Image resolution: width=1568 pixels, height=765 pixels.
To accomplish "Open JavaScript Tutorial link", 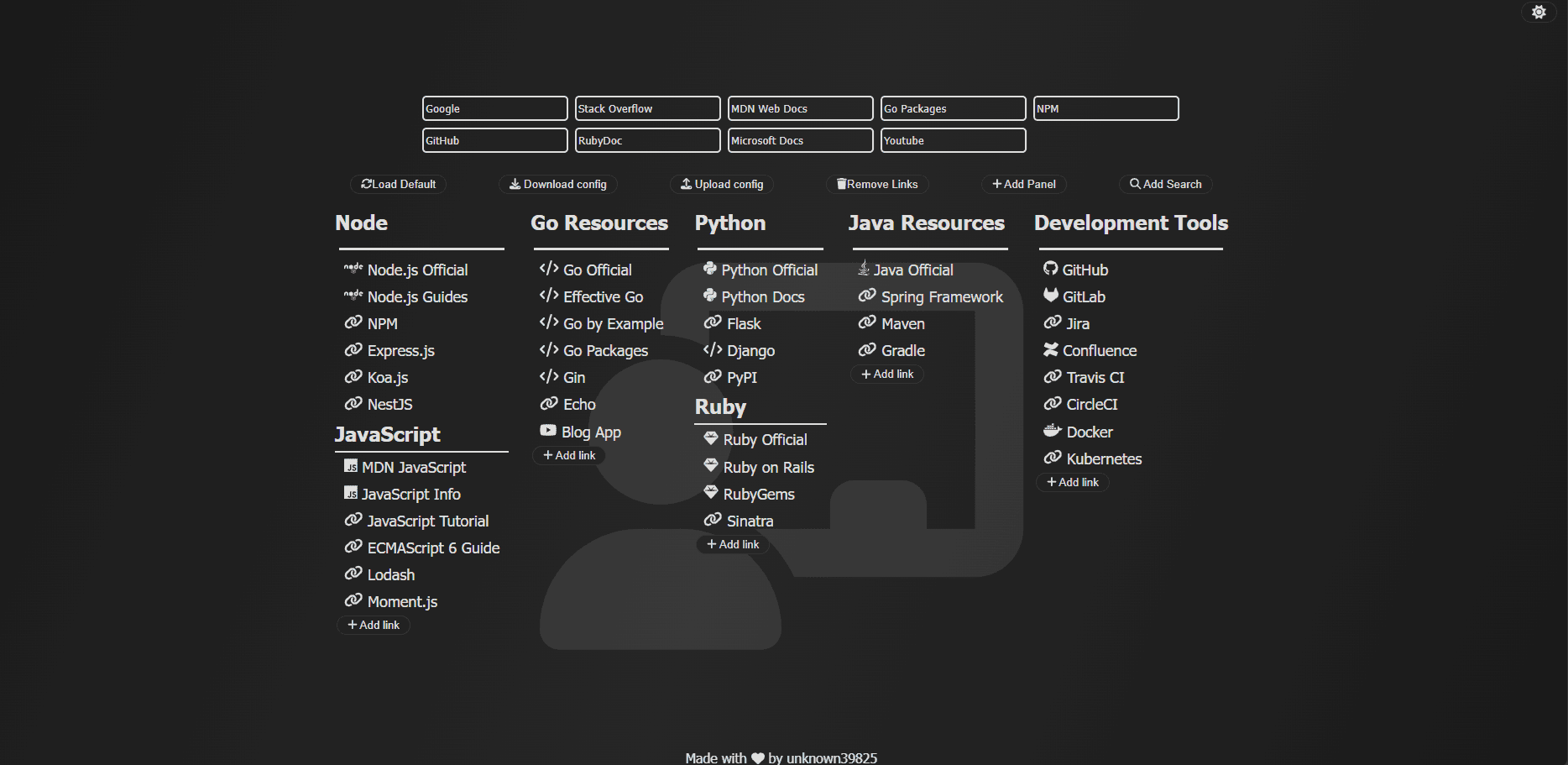I will 428,521.
